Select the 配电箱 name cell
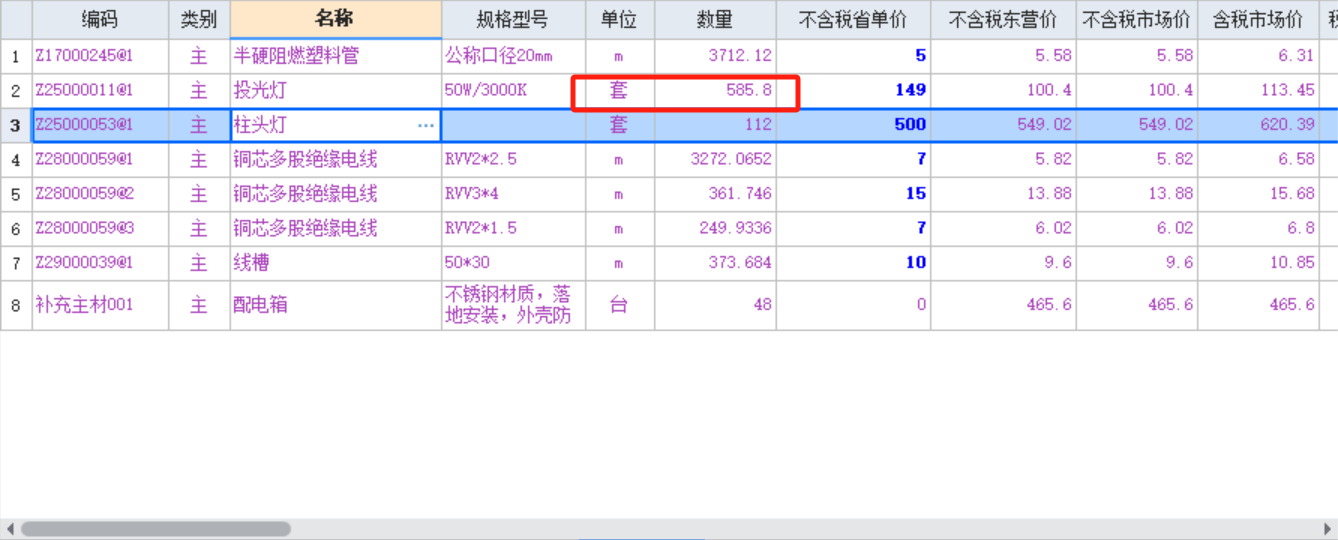The width and height of the screenshot is (1338, 540). click(335, 305)
